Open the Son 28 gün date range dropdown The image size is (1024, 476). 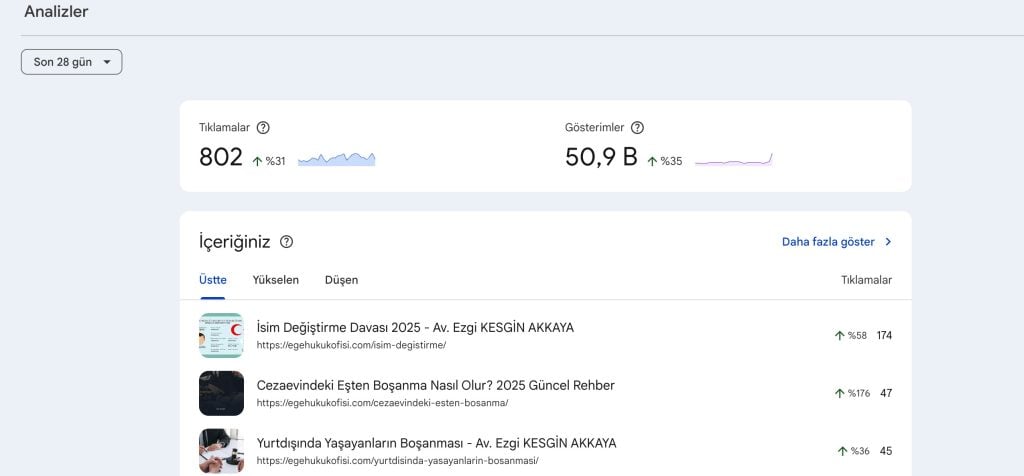(x=71, y=62)
